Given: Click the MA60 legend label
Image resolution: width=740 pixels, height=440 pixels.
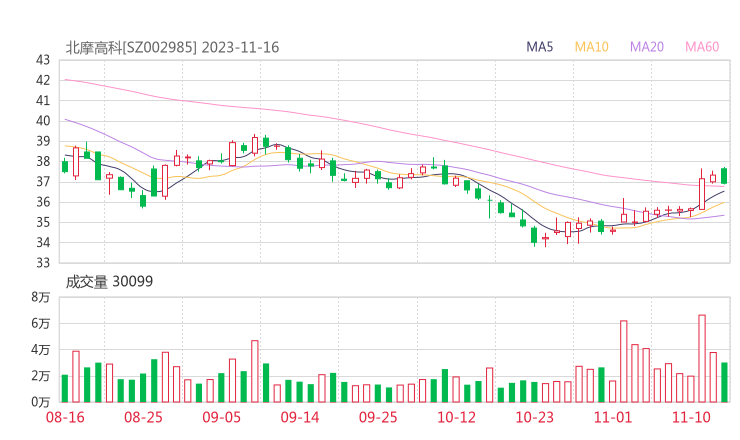Looking at the screenshot, I should tap(702, 47).
